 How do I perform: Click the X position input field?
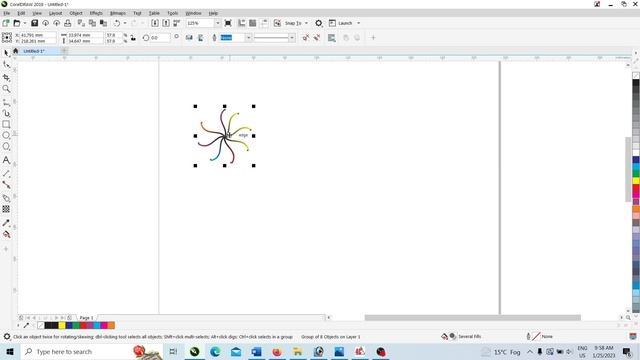[x=38, y=35]
